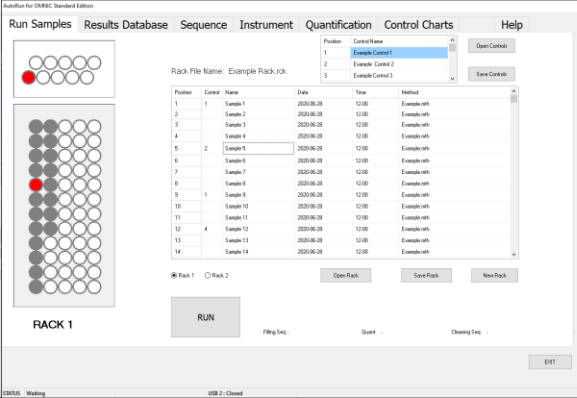The image size is (577, 398).
Task: Click the red vial in the control rack
Action: (x=28, y=78)
